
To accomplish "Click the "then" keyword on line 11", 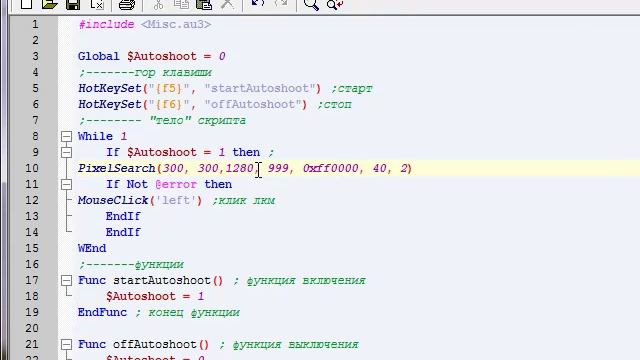I will [x=218, y=184].
